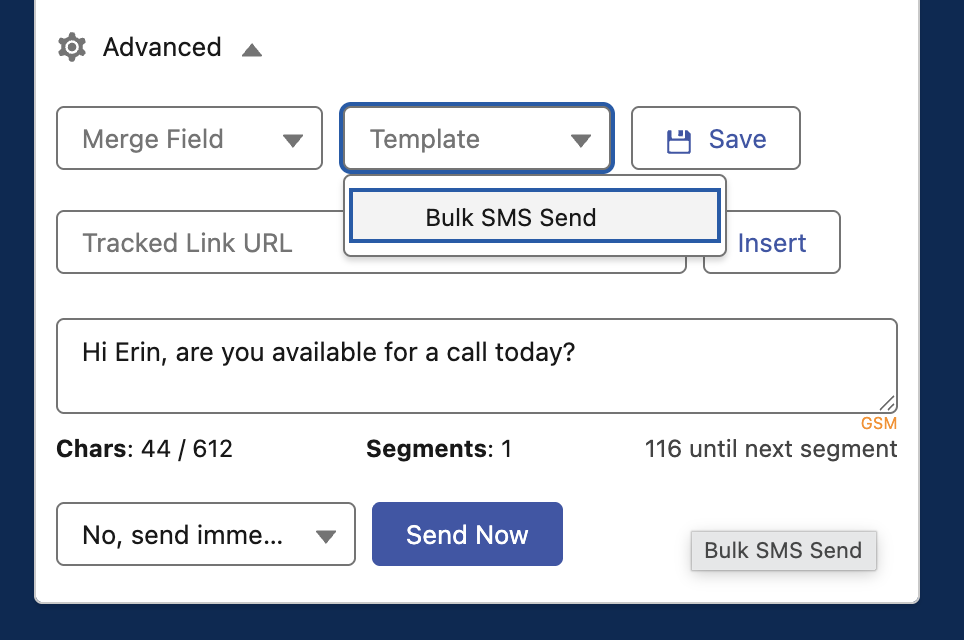Click the Merge Field dropdown arrow
The width and height of the screenshot is (964, 640).
(x=293, y=140)
